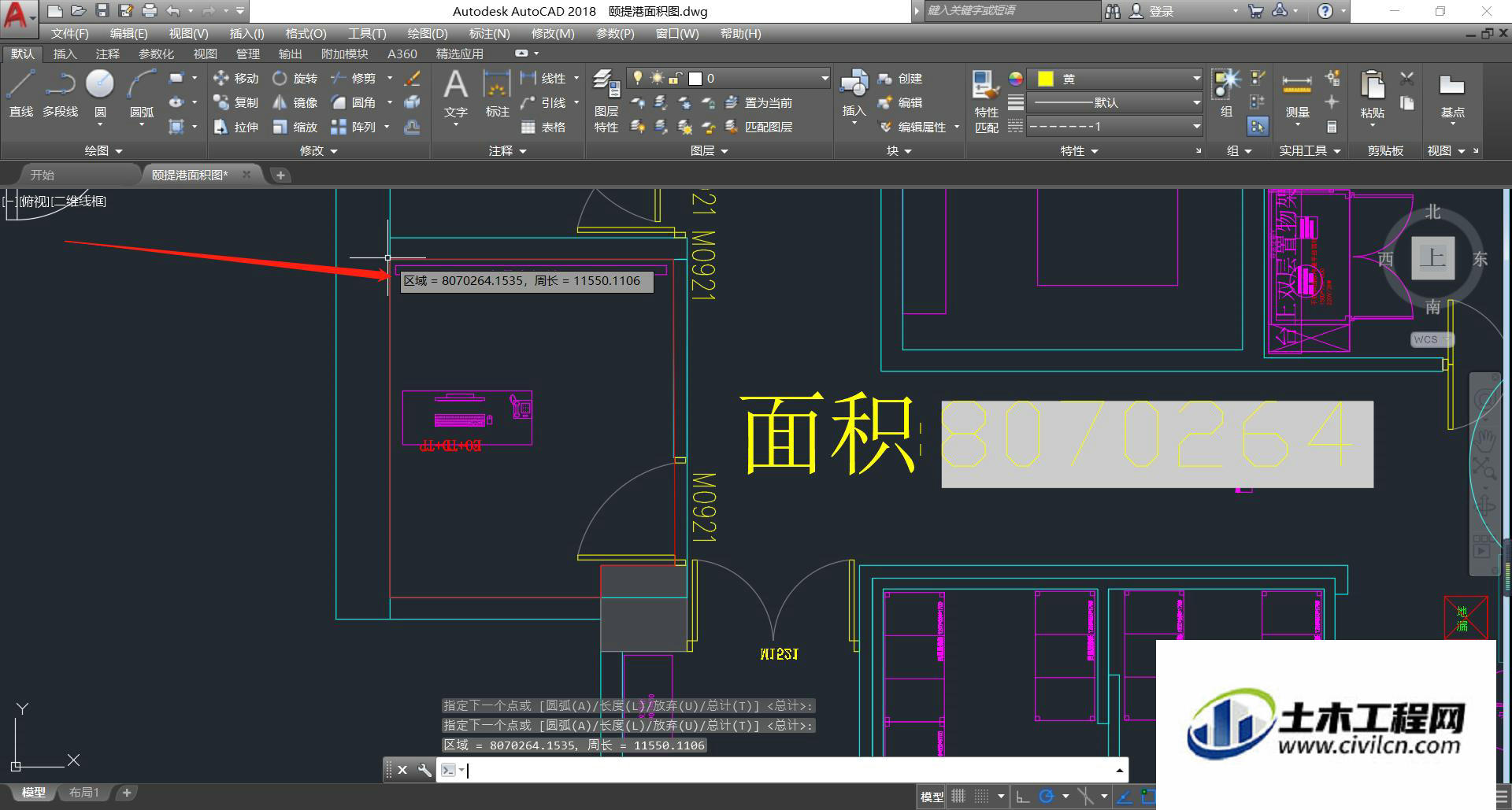Image resolution: width=1512 pixels, height=810 pixels.
Task: Click the 表格 (Table) tool
Action: click(x=543, y=127)
